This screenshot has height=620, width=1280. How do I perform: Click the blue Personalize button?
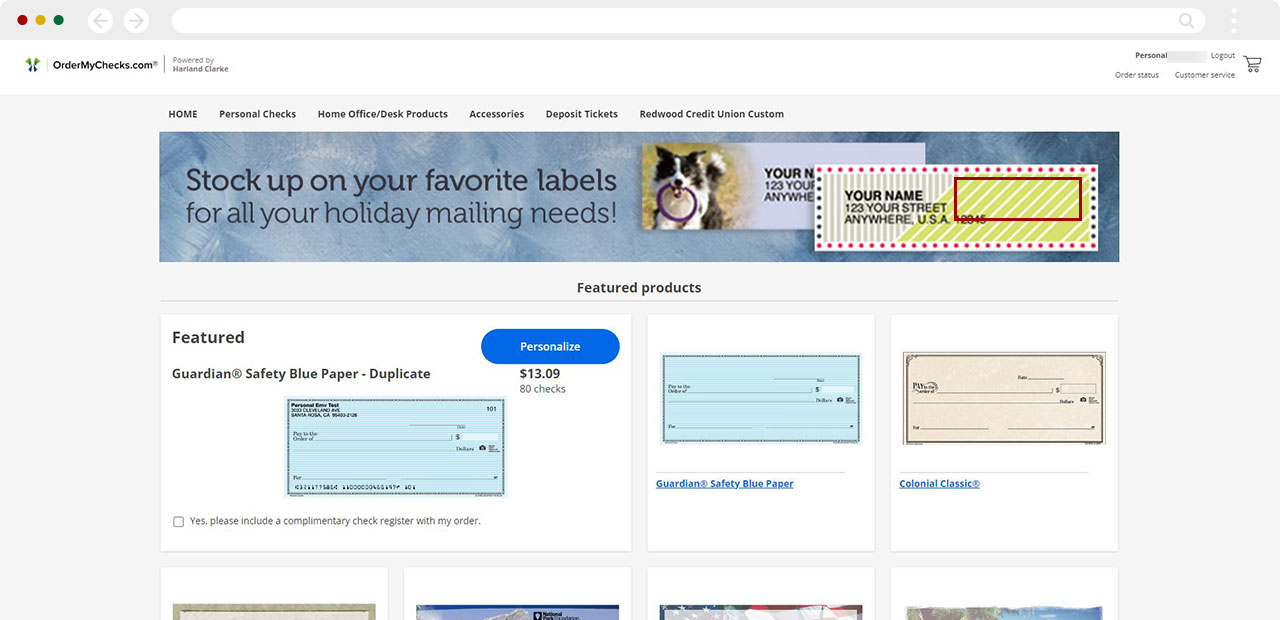pos(550,346)
